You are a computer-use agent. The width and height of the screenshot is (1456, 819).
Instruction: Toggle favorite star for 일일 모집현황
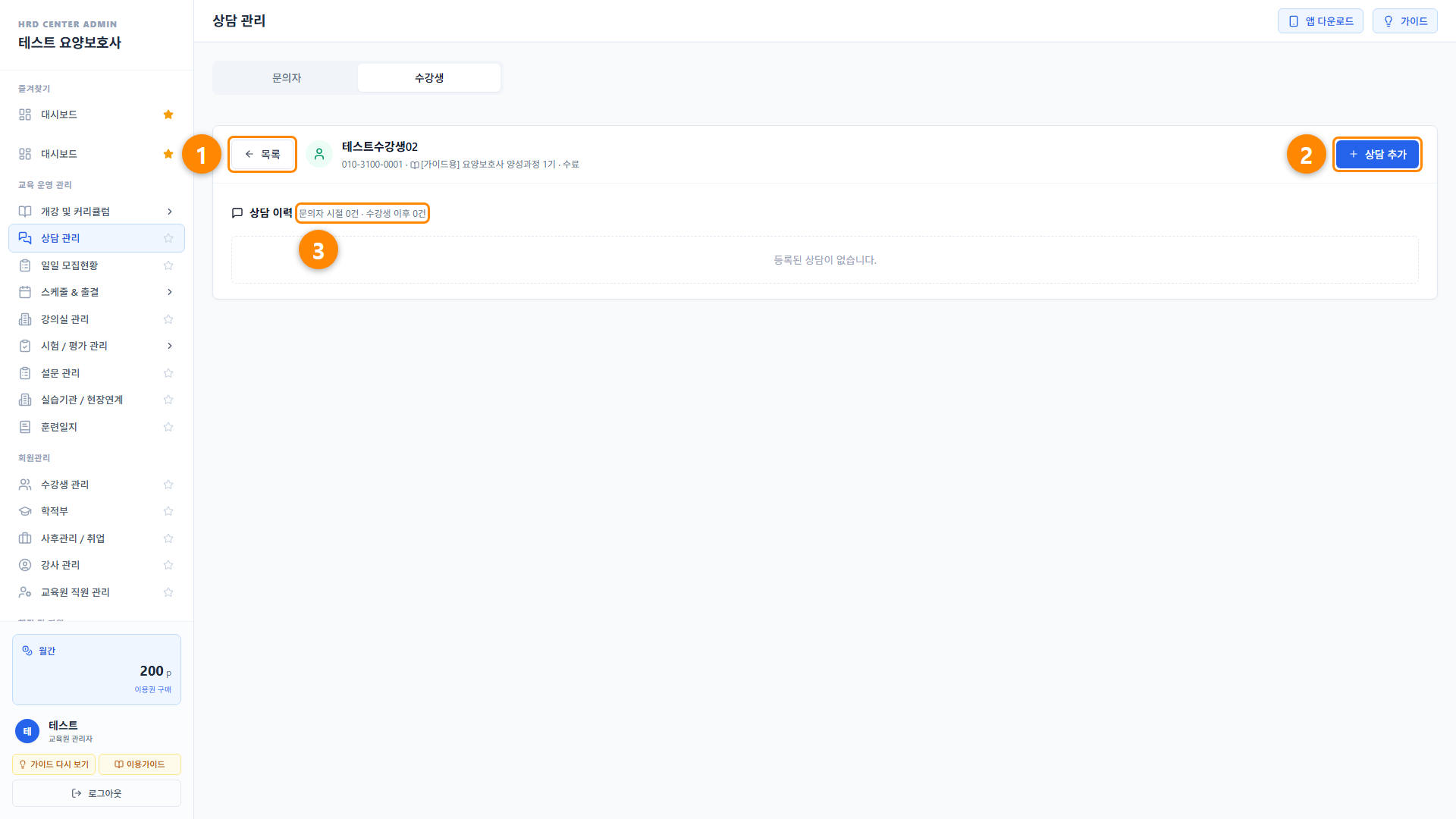pyautogui.click(x=168, y=265)
